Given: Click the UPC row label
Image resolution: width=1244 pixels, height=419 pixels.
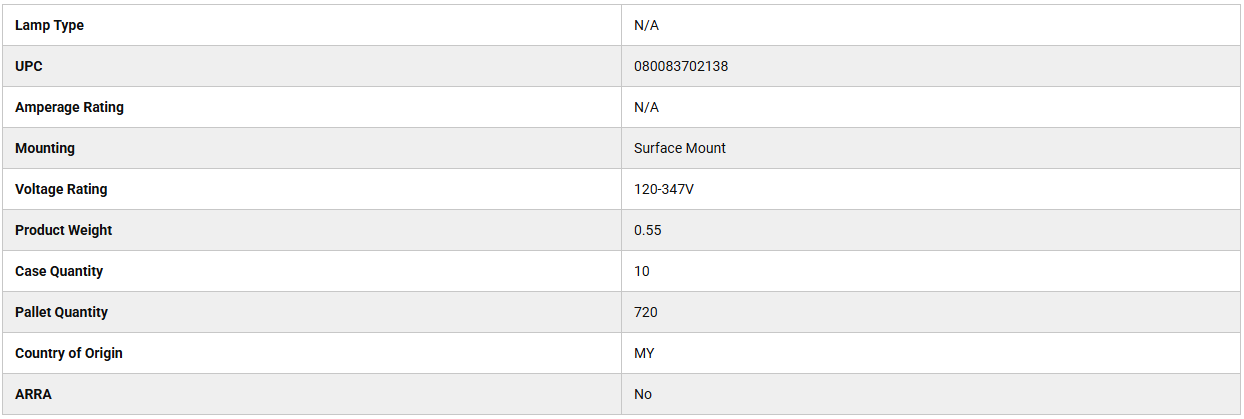Looking at the screenshot, I should 29,66.
